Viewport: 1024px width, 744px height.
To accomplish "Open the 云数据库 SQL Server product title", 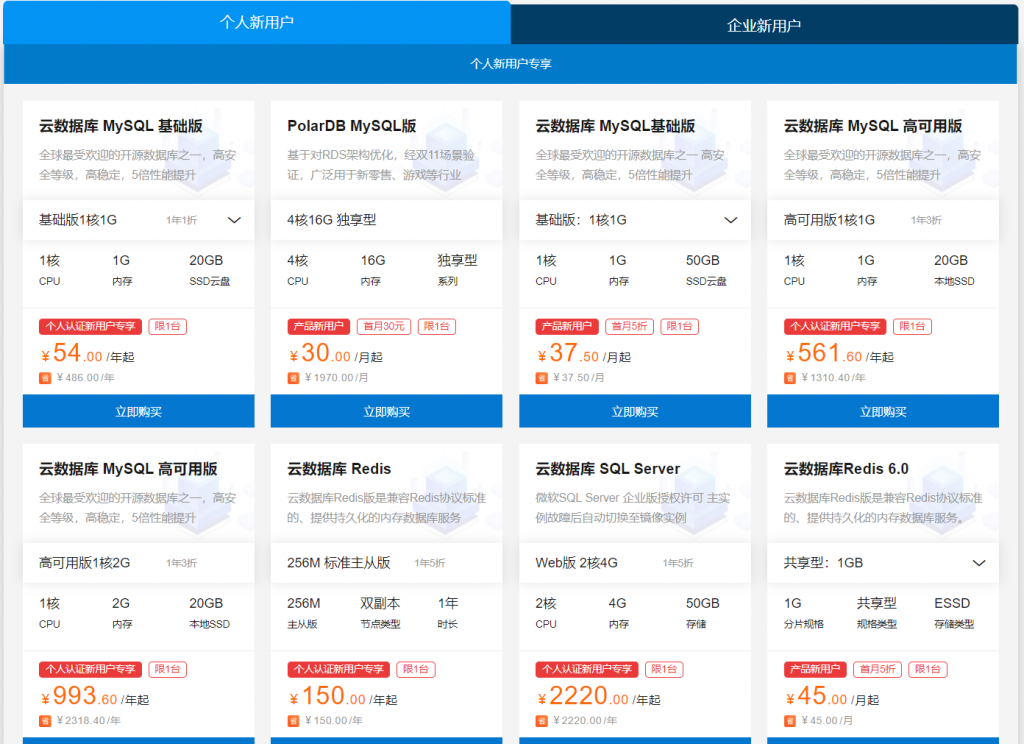I will point(607,469).
